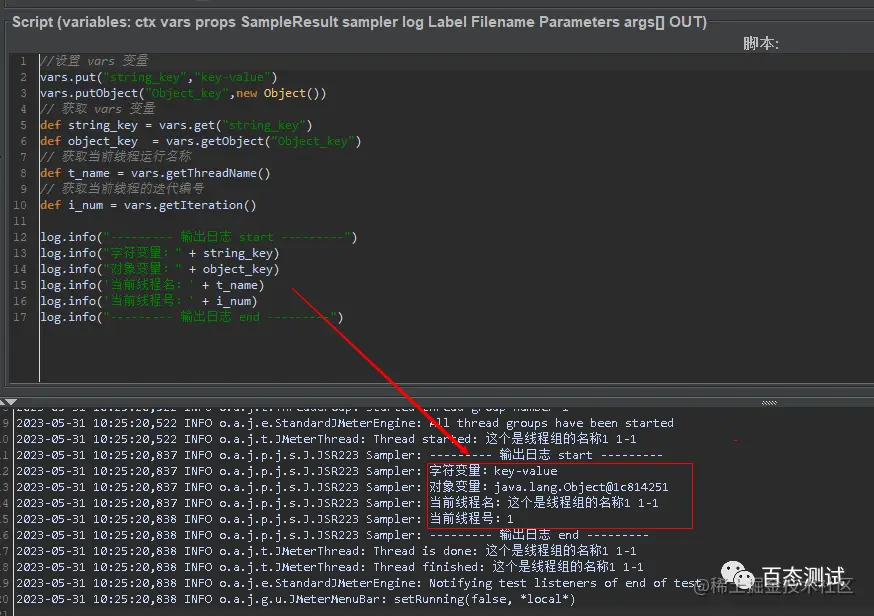Click the script line log.info('当前线程名: ' + t_name)
Screen dimensions: 874x616
[152, 285]
